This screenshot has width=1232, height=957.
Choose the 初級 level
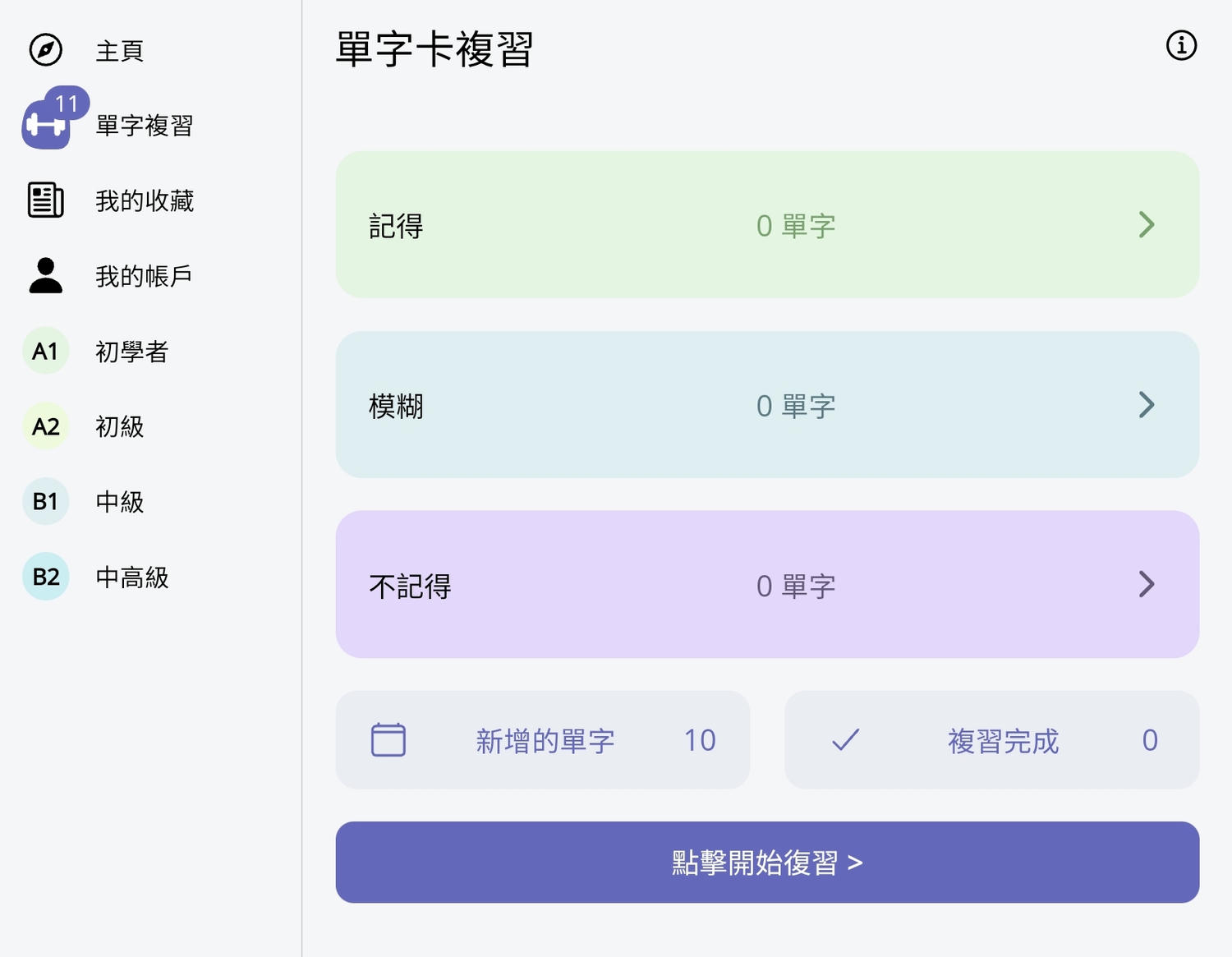tap(120, 427)
